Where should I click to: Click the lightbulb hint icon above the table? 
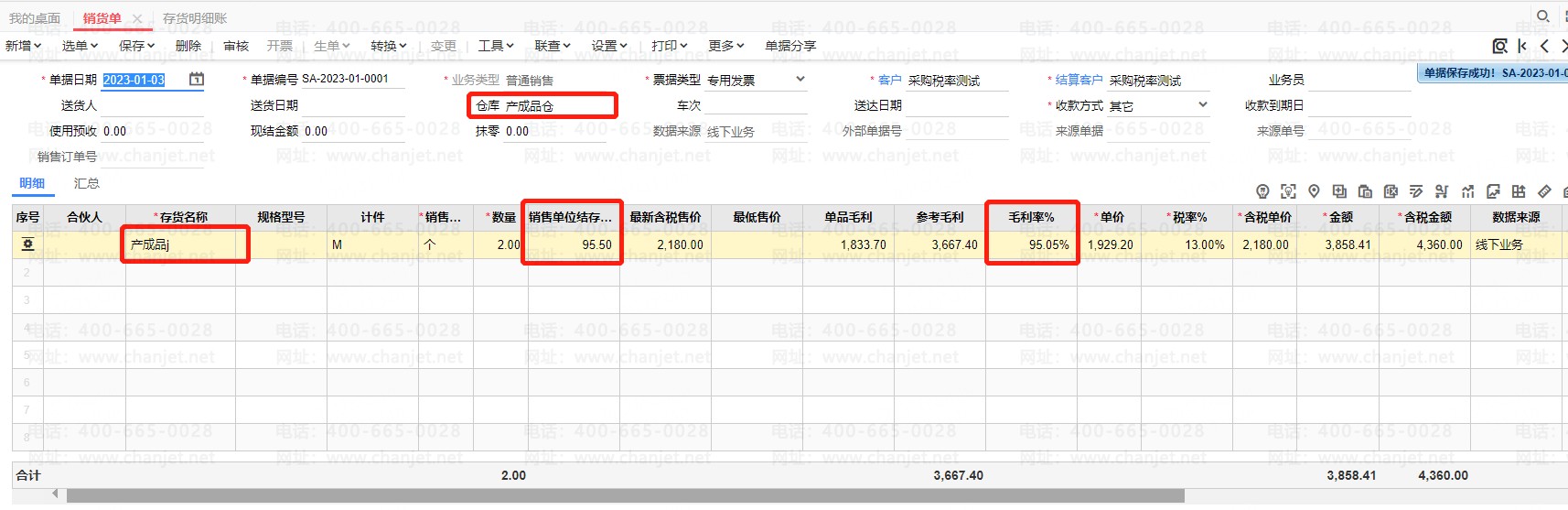(x=1262, y=191)
